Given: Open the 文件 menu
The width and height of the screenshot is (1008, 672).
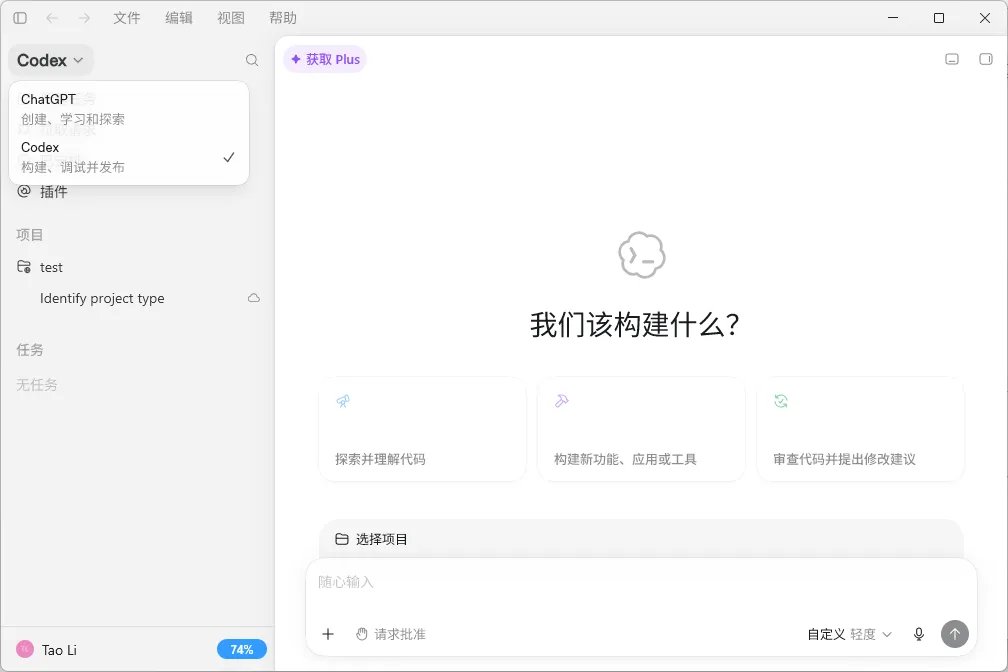Looking at the screenshot, I should click(x=127, y=18).
